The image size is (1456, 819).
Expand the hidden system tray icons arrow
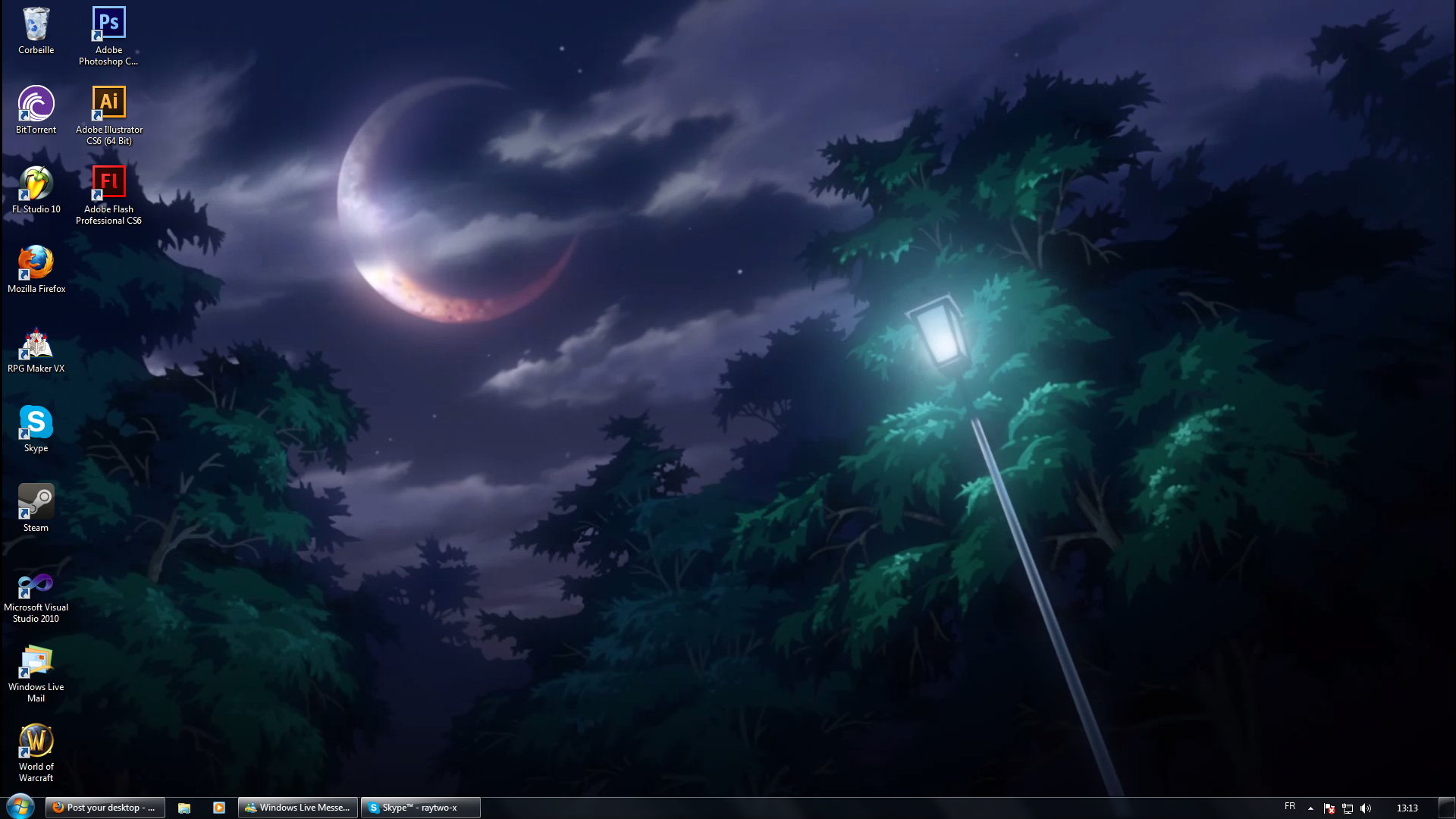click(x=1310, y=808)
